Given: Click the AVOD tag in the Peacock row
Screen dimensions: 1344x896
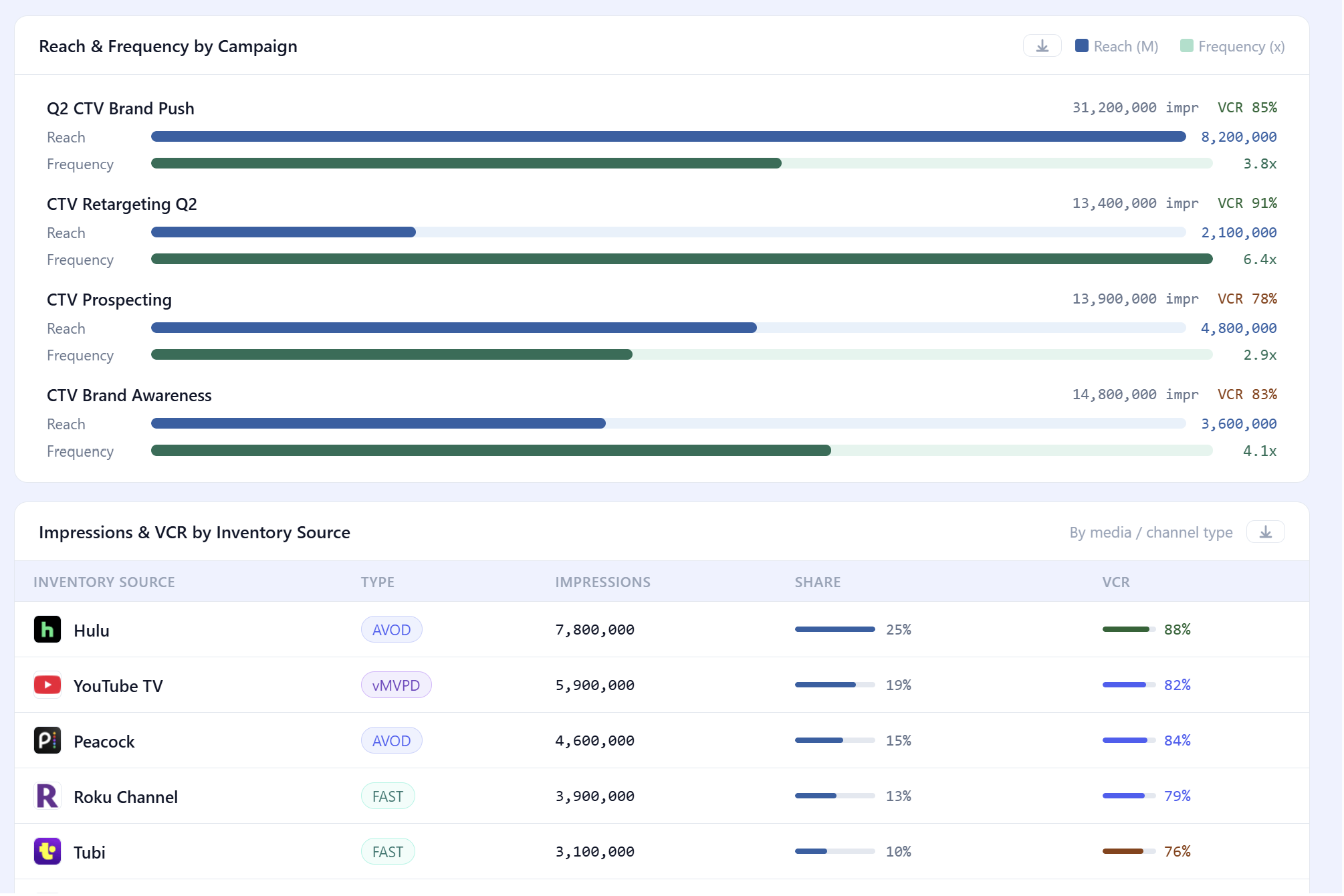Looking at the screenshot, I should [x=392, y=741].
